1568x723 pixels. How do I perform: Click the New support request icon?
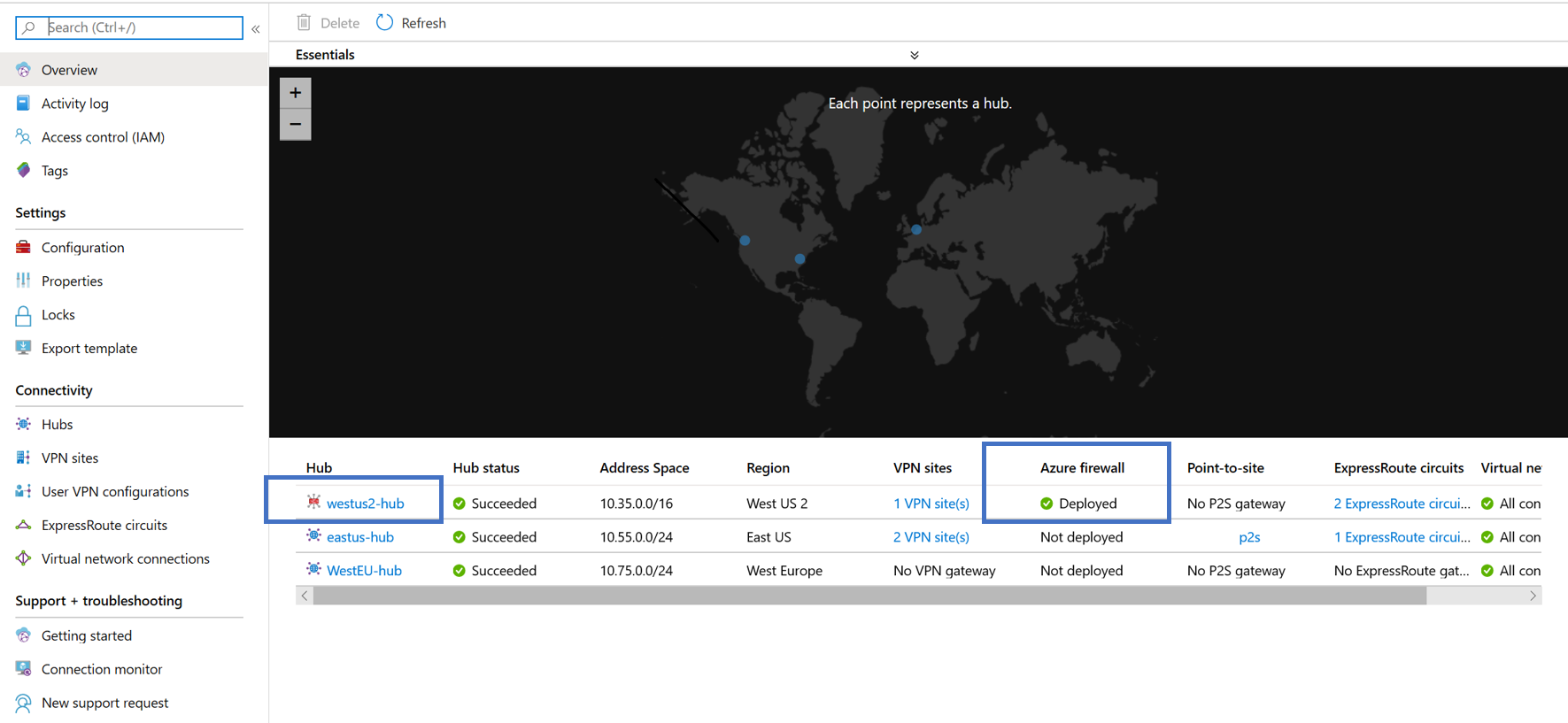(24, 703)
